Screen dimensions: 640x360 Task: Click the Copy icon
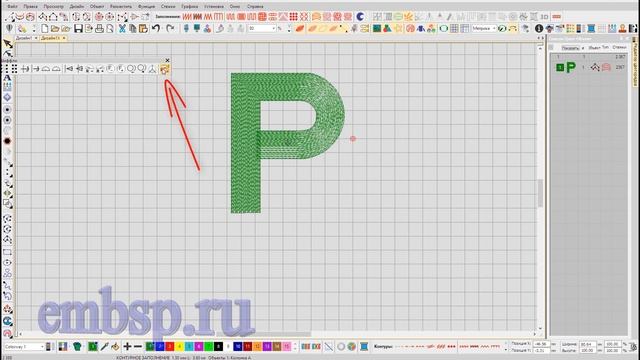[132, 28]
